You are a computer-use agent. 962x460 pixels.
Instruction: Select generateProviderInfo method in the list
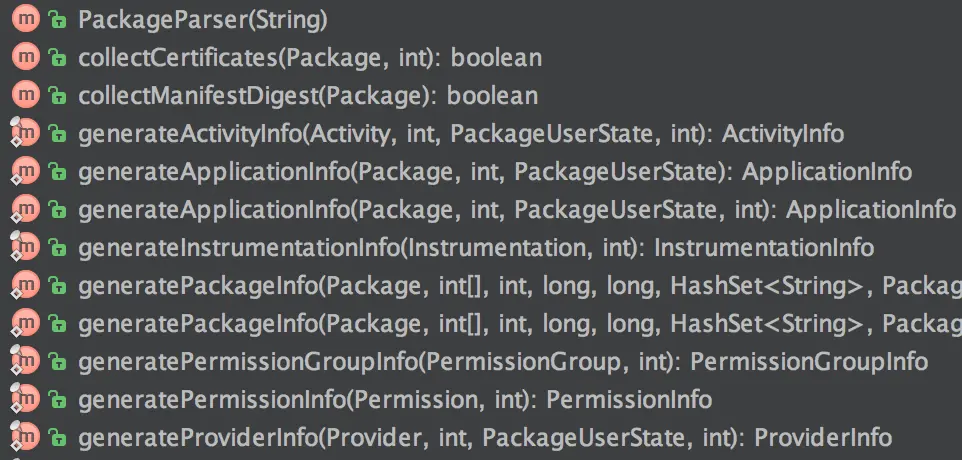[x=484, y=437]
